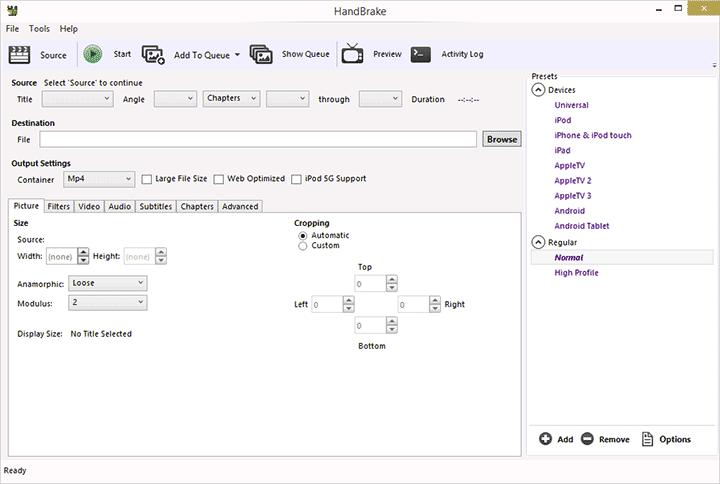Click the HandBrake app icon in title bar
The height and width of the screenshot is (484, 720).
click(x=12, y=11)
